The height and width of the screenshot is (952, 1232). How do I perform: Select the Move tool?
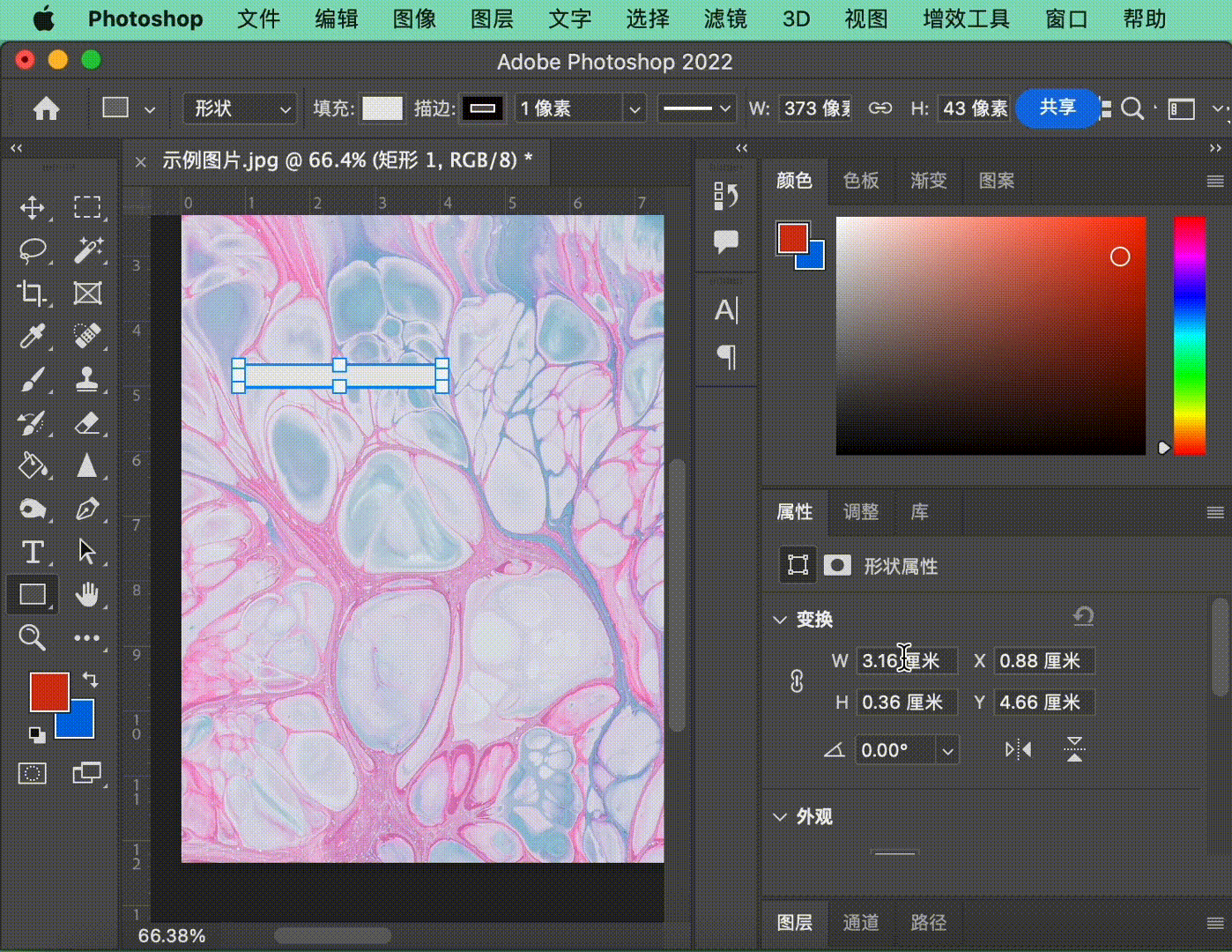33,208
